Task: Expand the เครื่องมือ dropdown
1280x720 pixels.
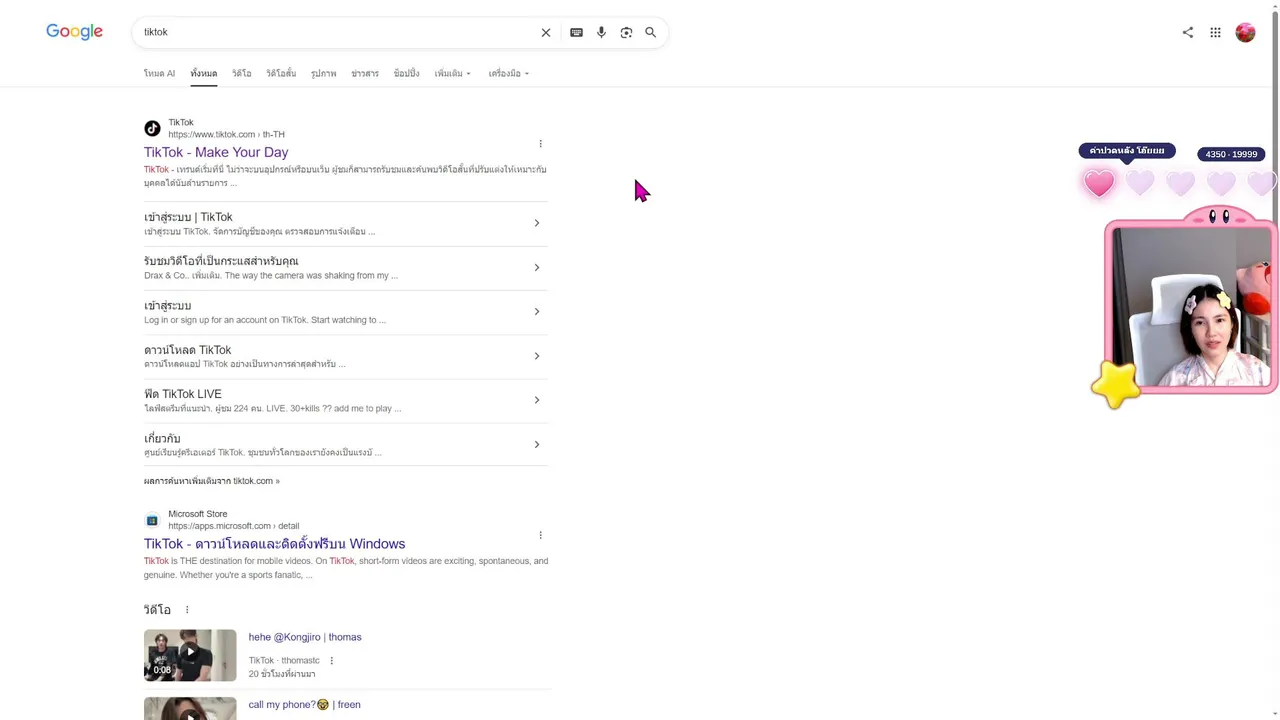Action: click(x=508, y=74)
